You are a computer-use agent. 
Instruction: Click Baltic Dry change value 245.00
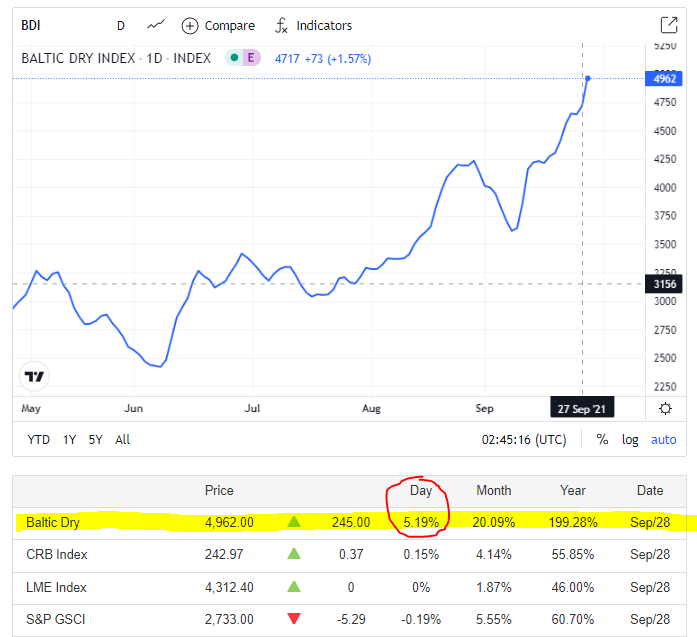(351, 522)
